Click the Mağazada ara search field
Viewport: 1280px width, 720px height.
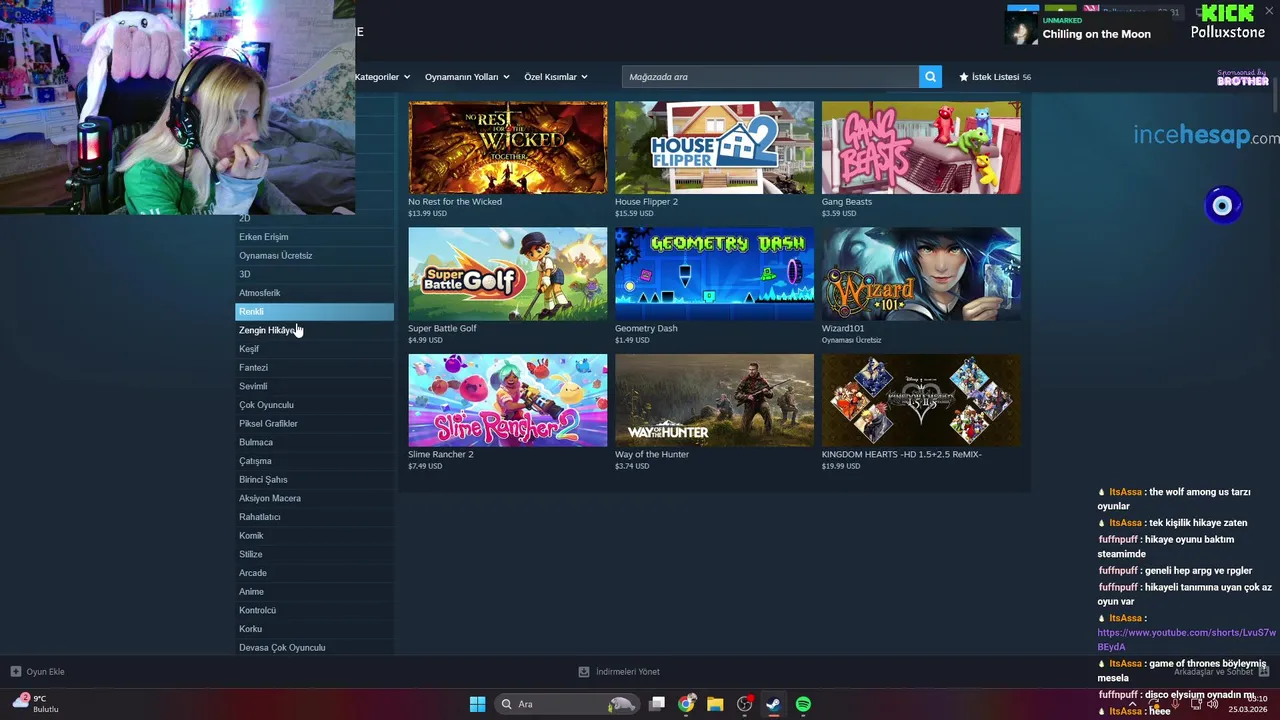coord(770,77)
